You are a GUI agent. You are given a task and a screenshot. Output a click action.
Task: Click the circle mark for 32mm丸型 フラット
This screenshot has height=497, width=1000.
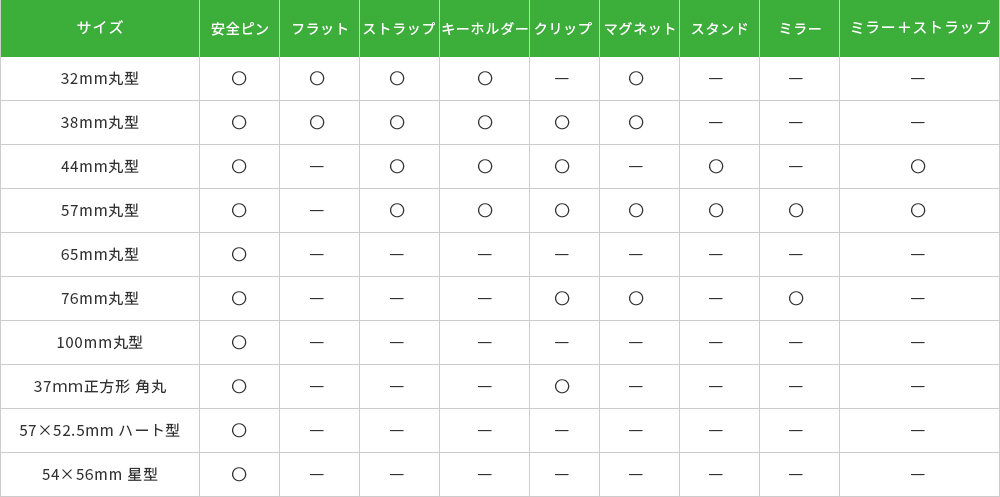pos(317,78)
